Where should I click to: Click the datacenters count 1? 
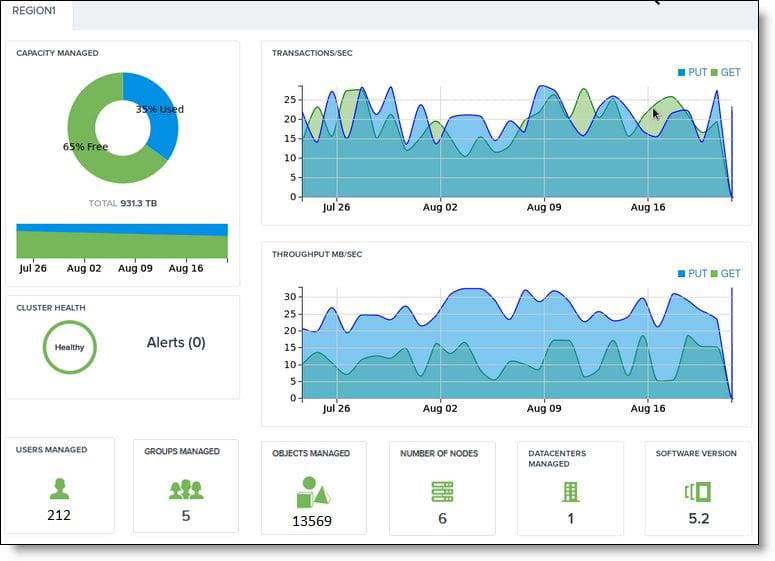tap(570, 518)
